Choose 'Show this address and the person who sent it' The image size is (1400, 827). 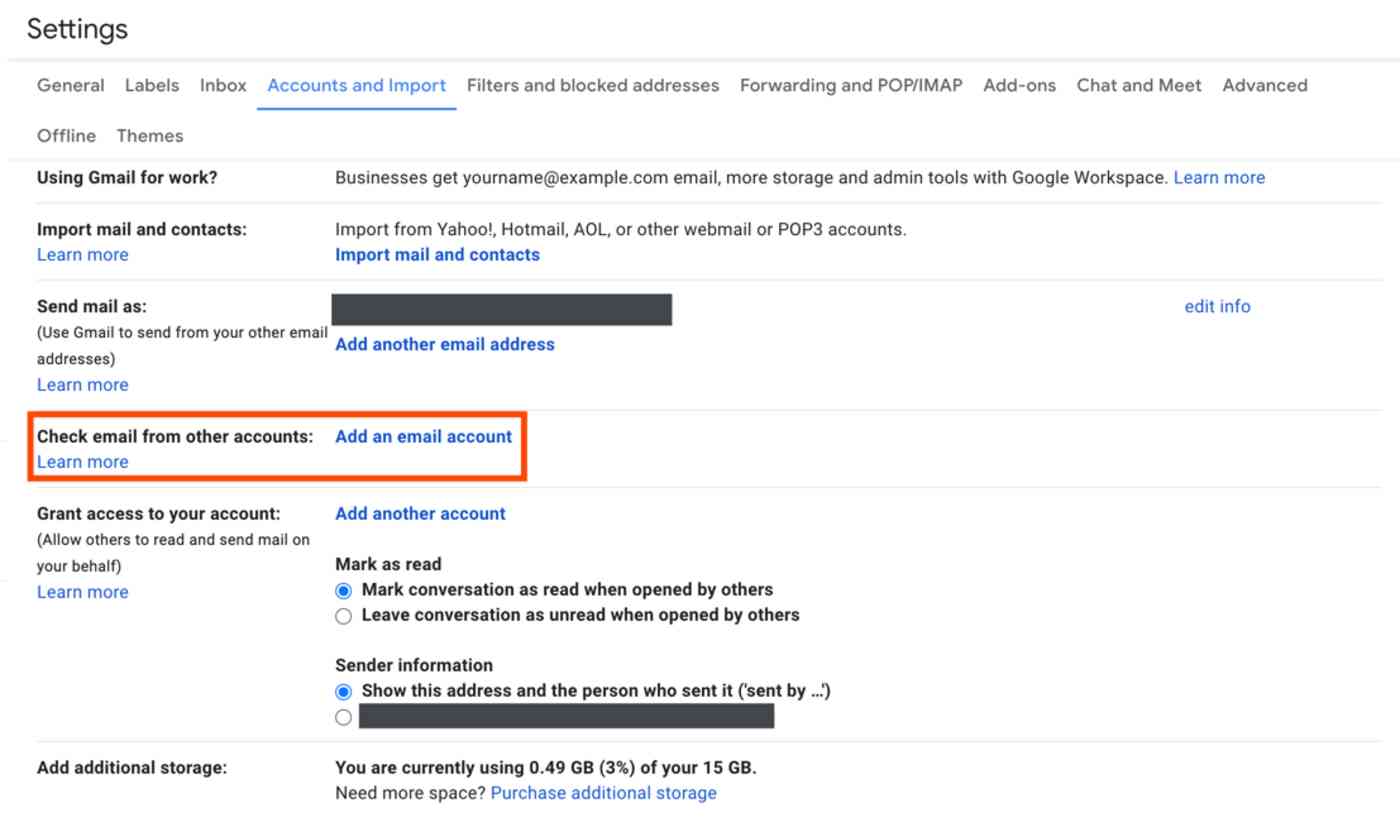tap(344, 691)
